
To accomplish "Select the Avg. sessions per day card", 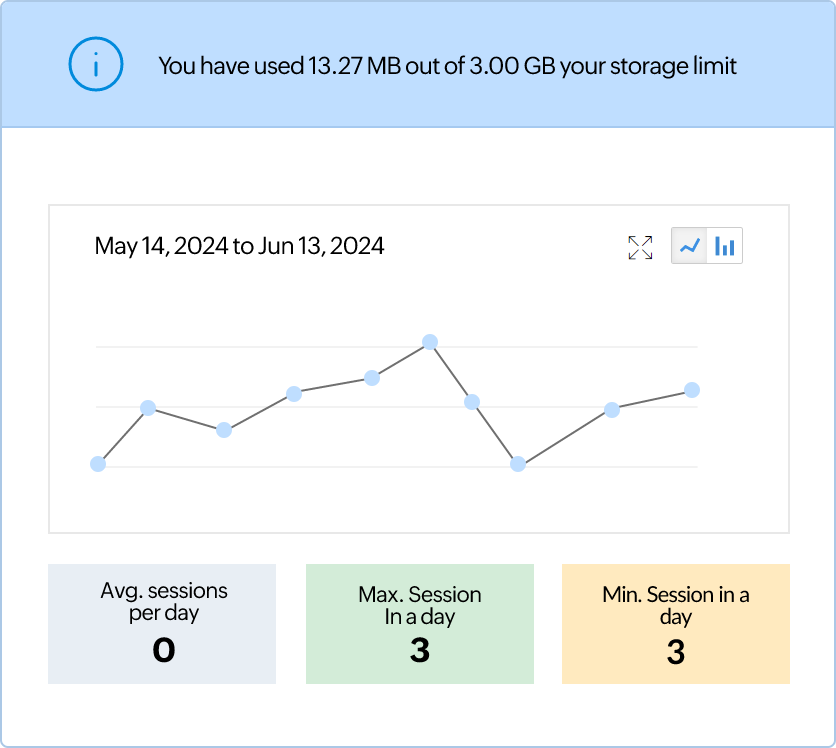I will (162, 624).
